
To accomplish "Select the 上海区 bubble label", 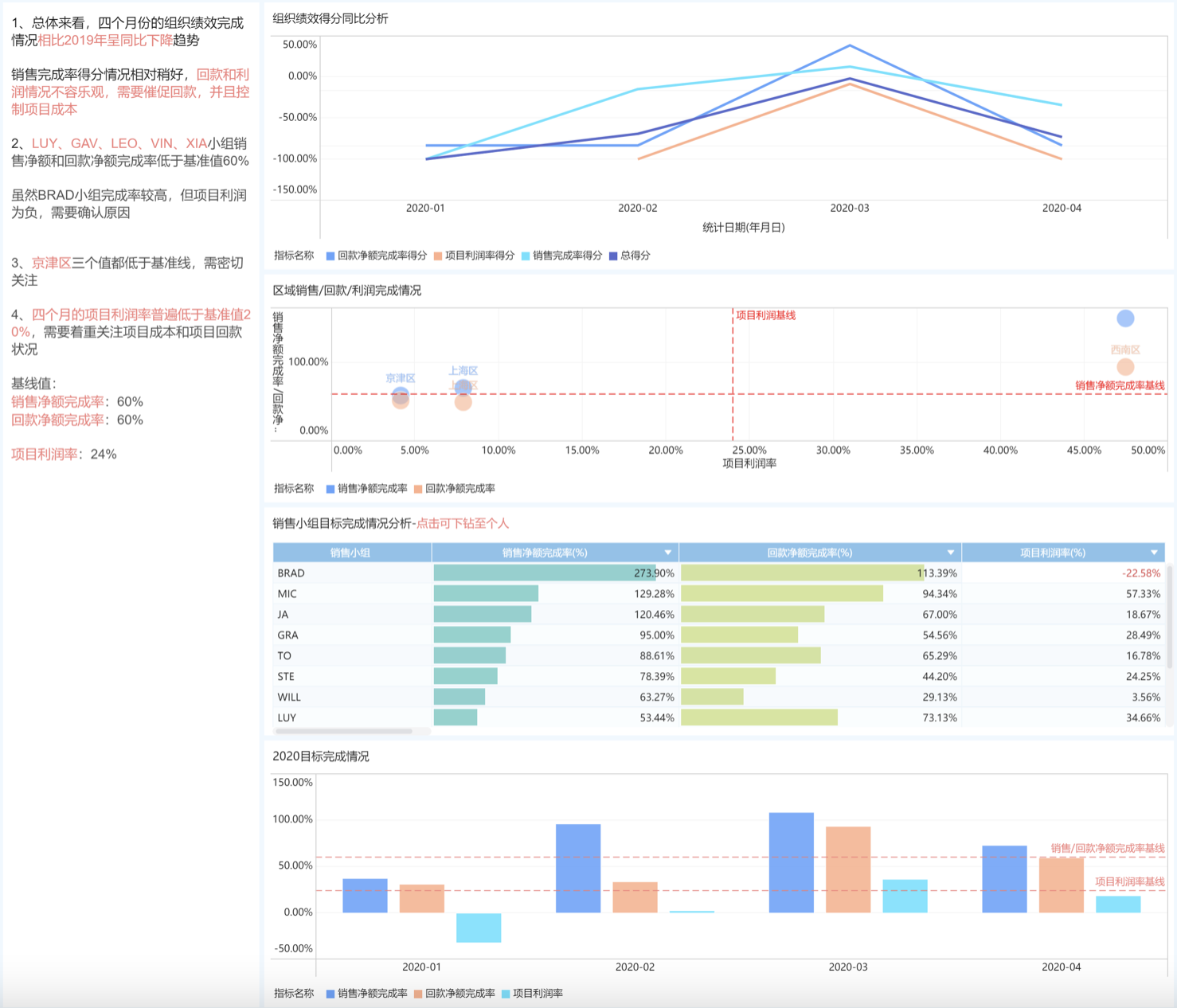I will tap(463, 370).
